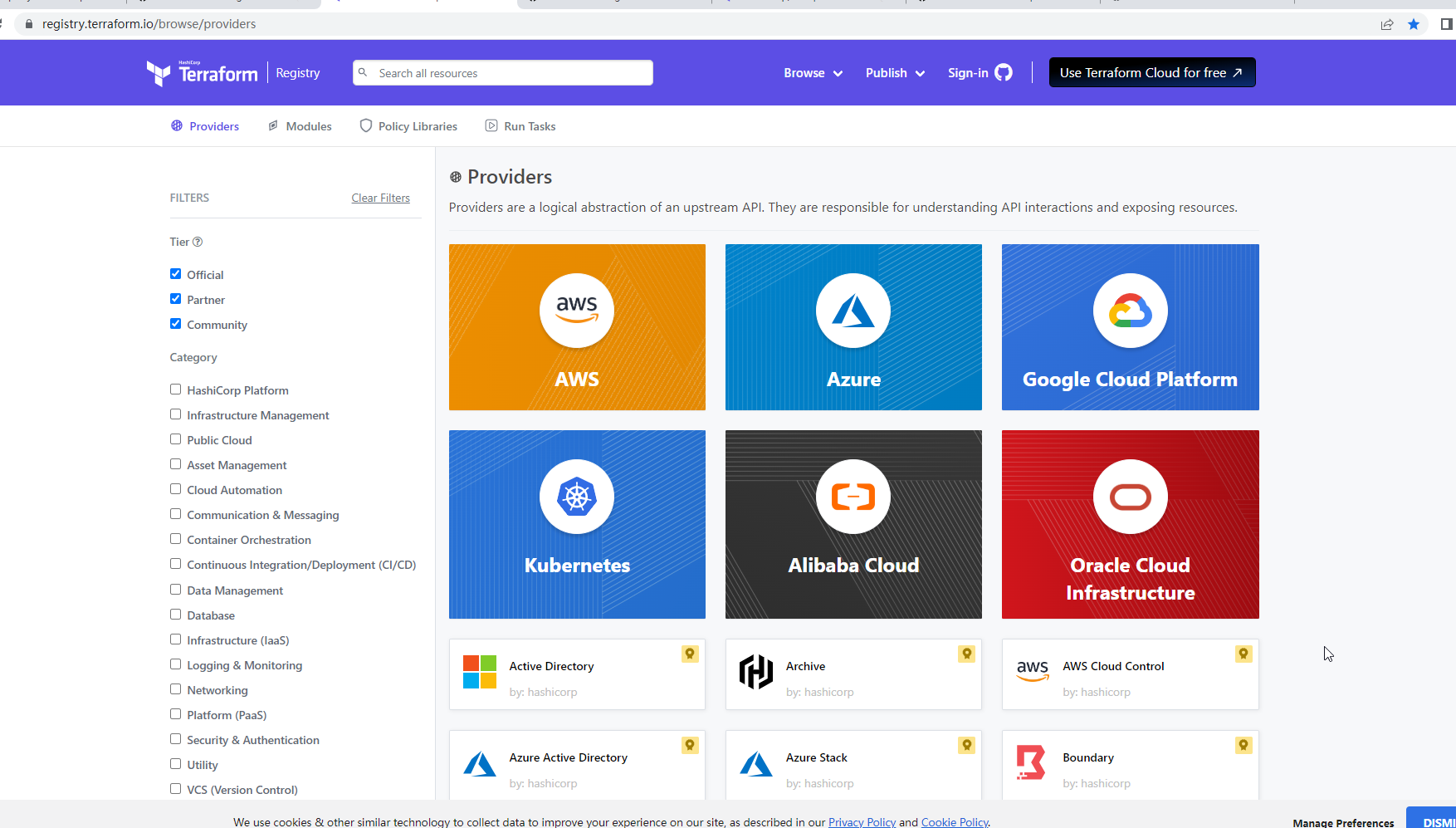This screenshot has height=828, width=1456.
Task: Check the VCS (Version Control) checkbox
Action: [x=175, y=789]
